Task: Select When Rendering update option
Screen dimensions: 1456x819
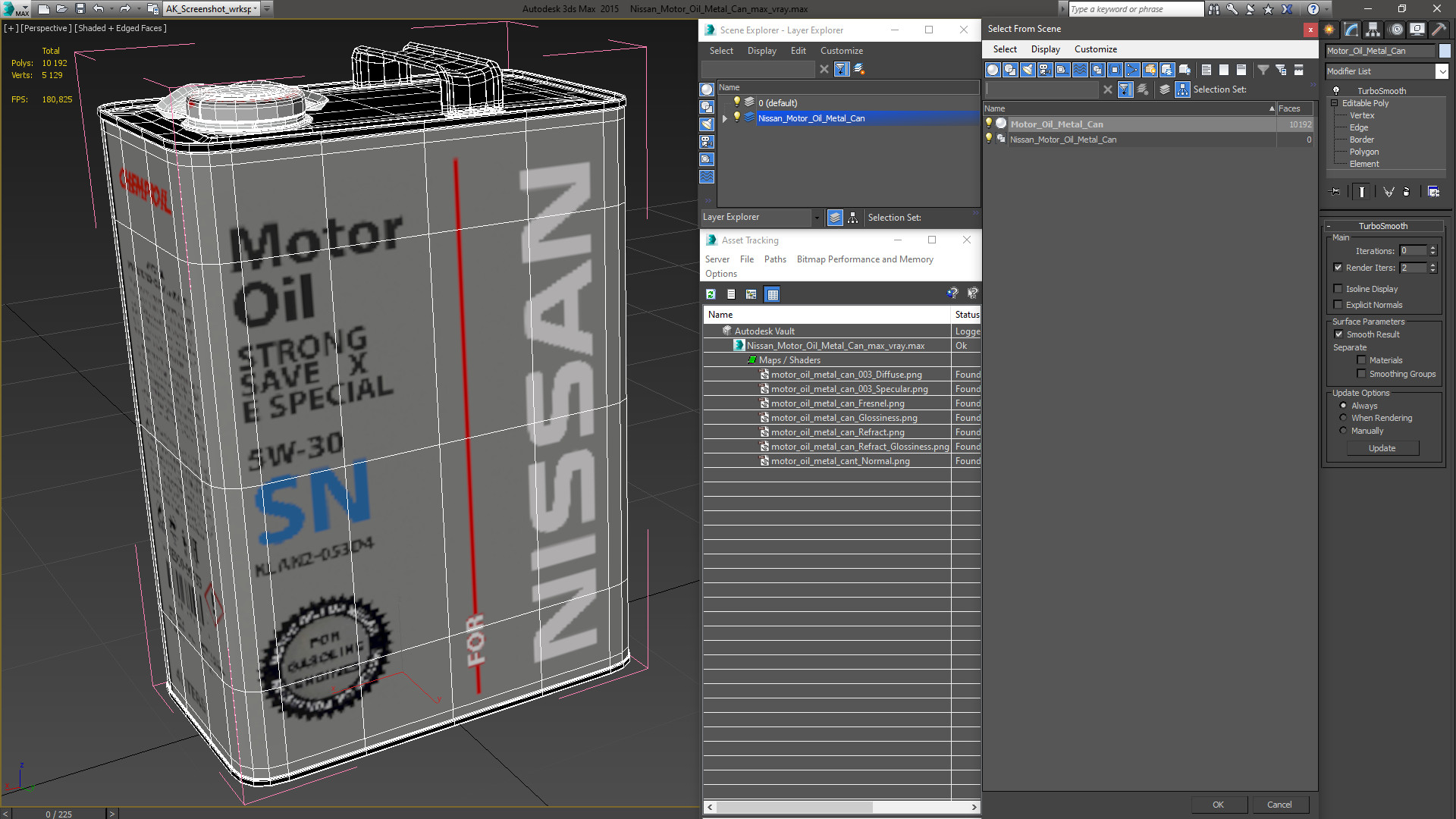Action: coord(1343,418)
